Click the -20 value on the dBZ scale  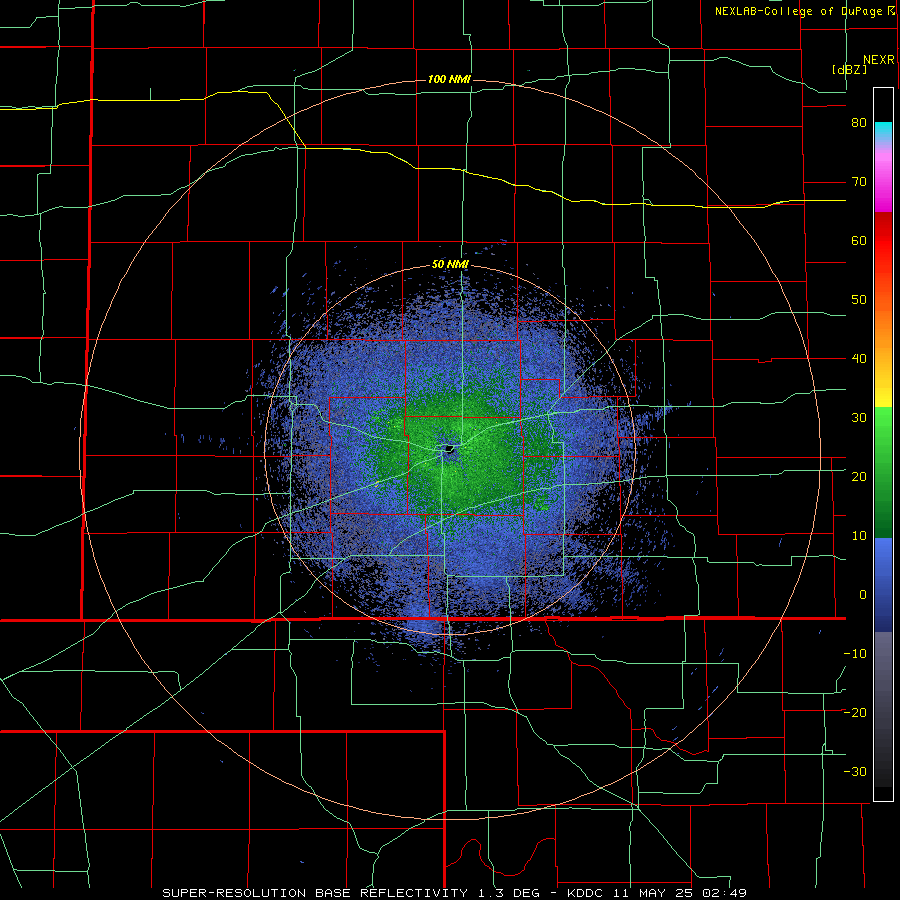[855, 713]
